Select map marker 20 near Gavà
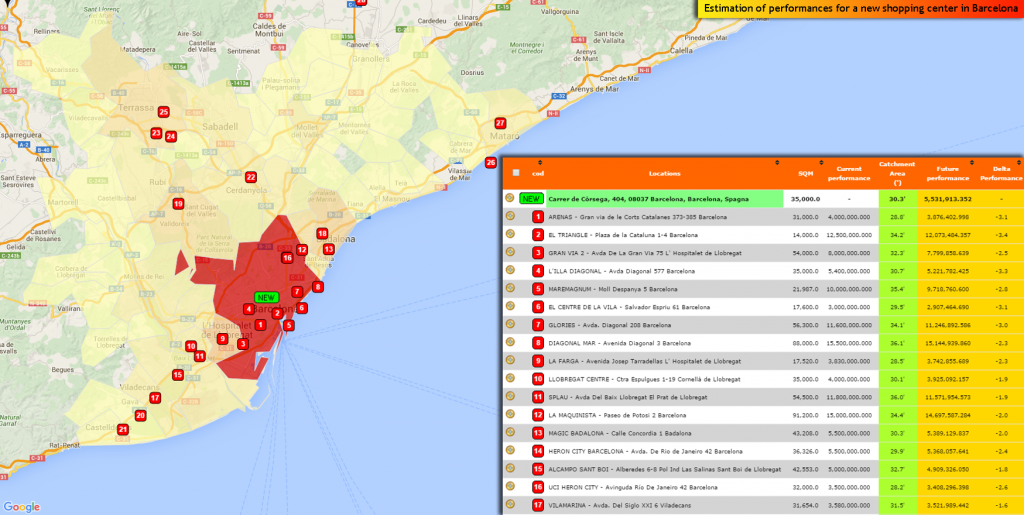Screen dimensions: 1024x515 coord(140,415)
